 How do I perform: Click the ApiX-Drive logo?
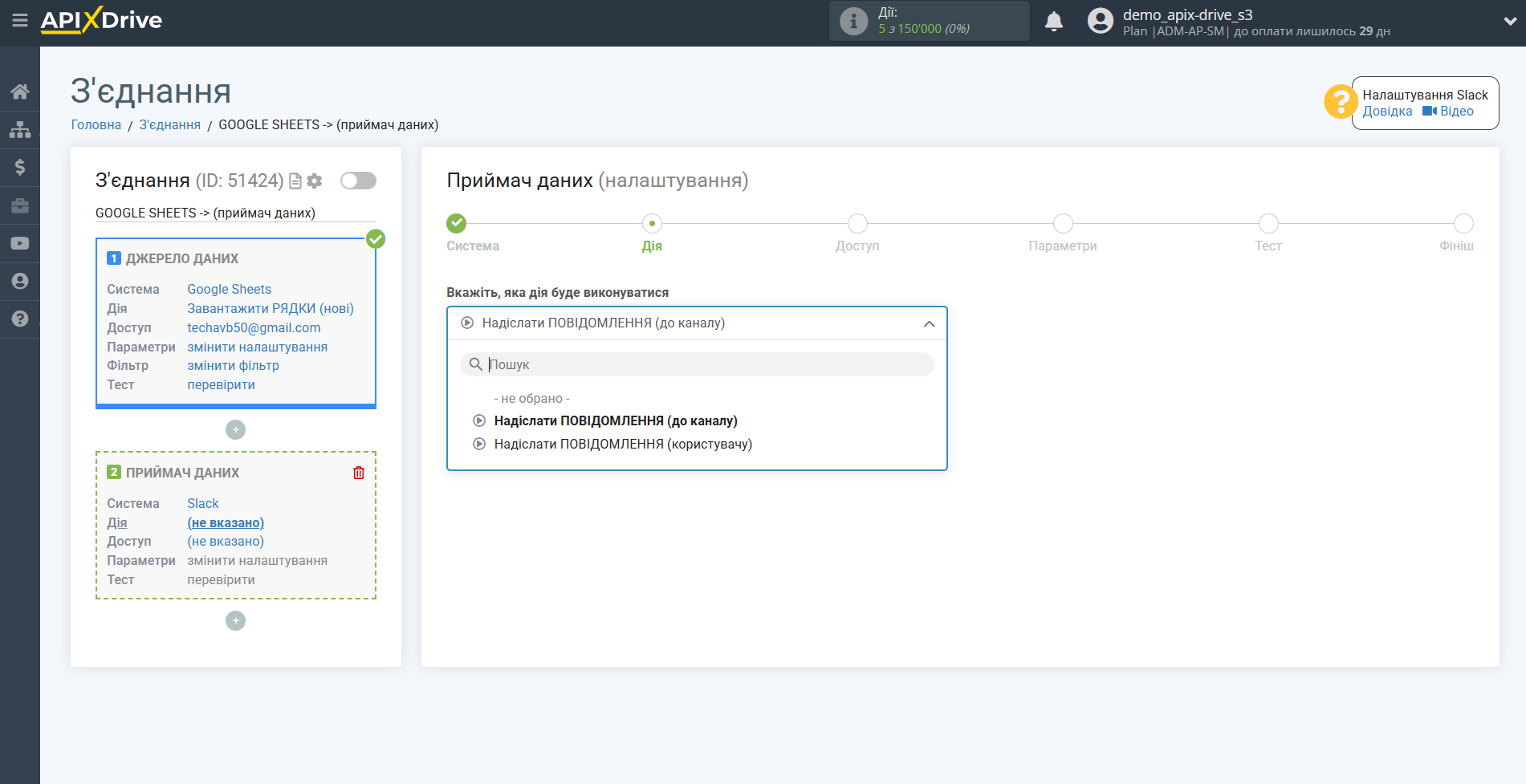pos(101,20)
